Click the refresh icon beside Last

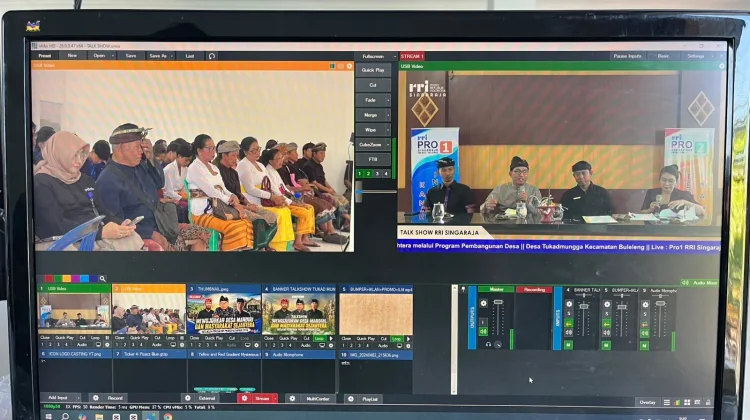pyautogui.click(x=212, y=56)
